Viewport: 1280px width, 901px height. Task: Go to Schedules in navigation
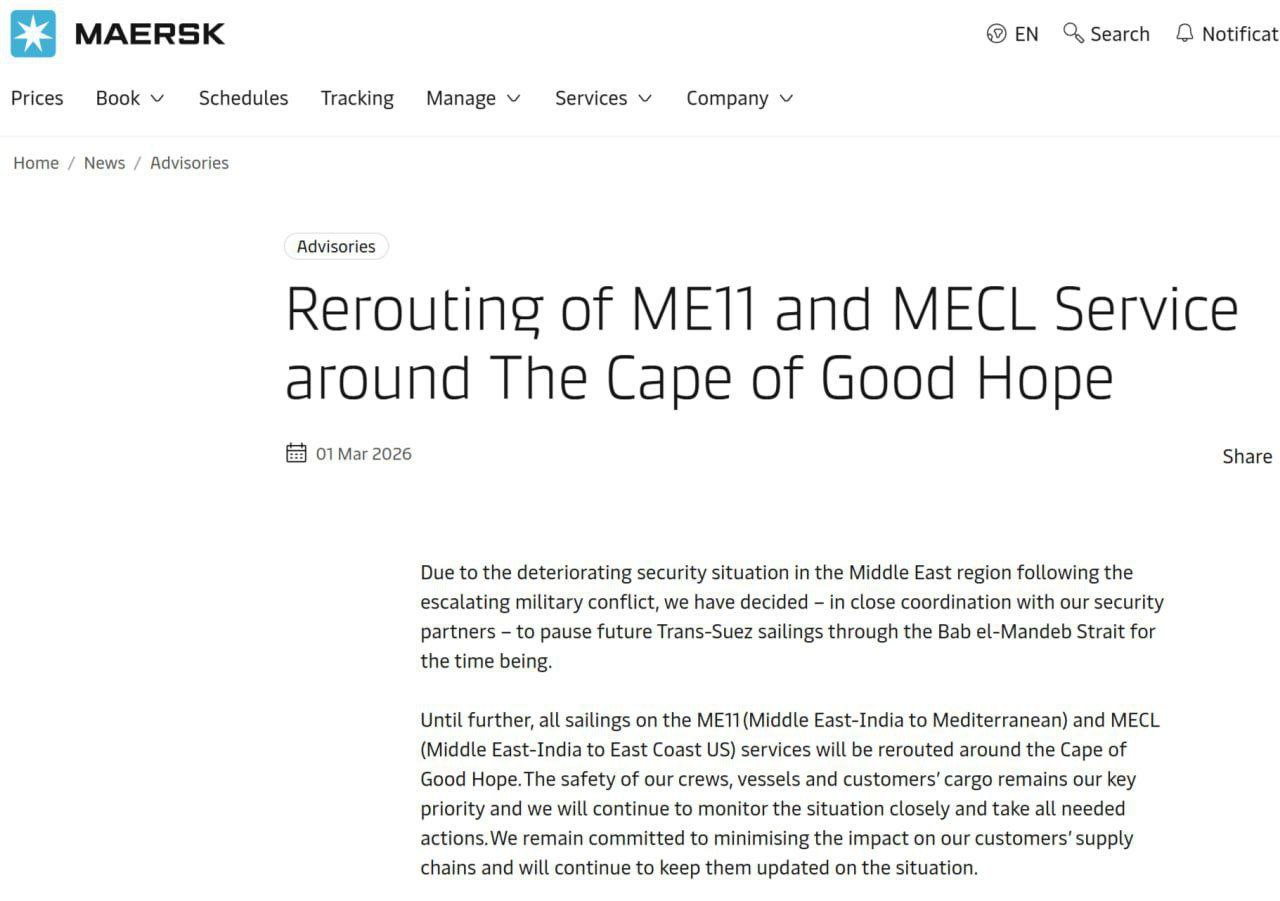pyautogui.click(x=243, y=98)
